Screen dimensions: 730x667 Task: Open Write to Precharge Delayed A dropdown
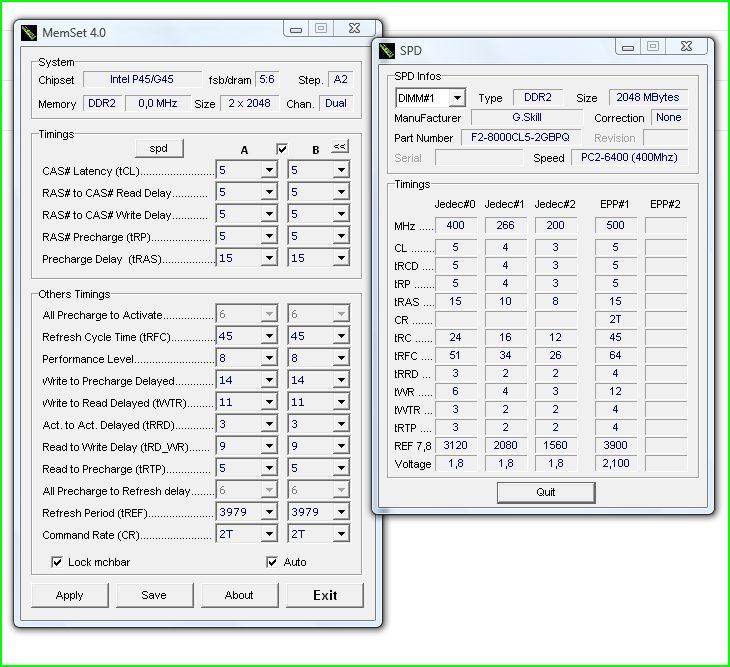click(x=269, y=380)
